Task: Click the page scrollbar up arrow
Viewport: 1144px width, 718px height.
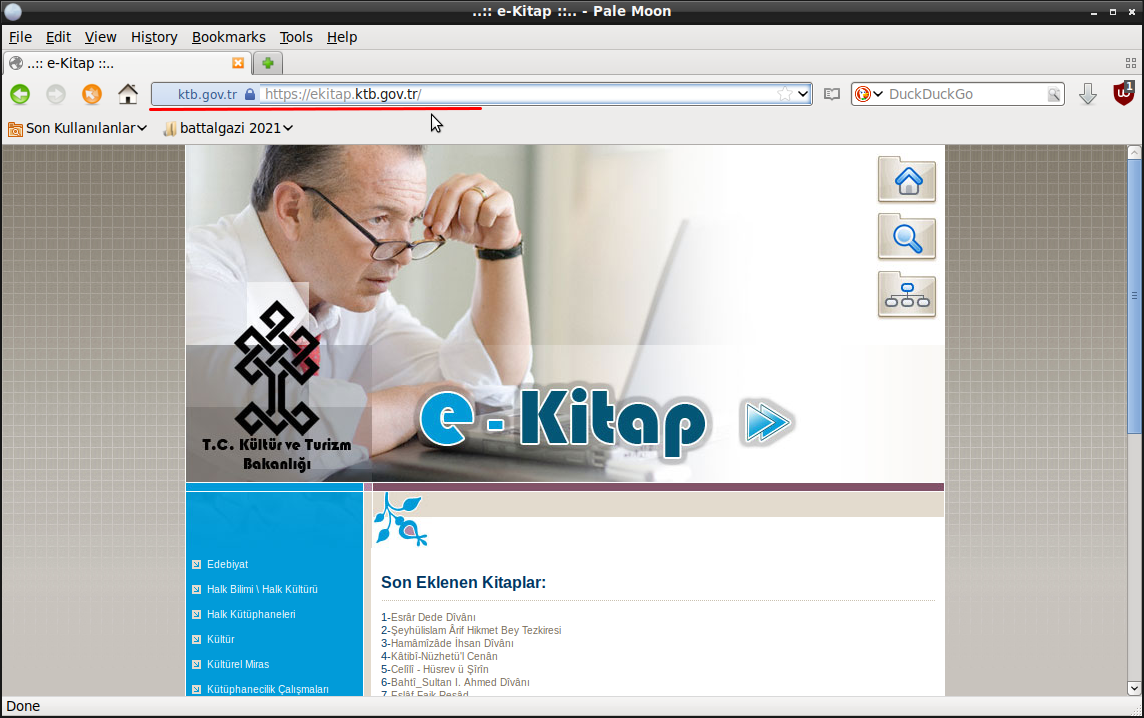Action: click(1134, 153)
